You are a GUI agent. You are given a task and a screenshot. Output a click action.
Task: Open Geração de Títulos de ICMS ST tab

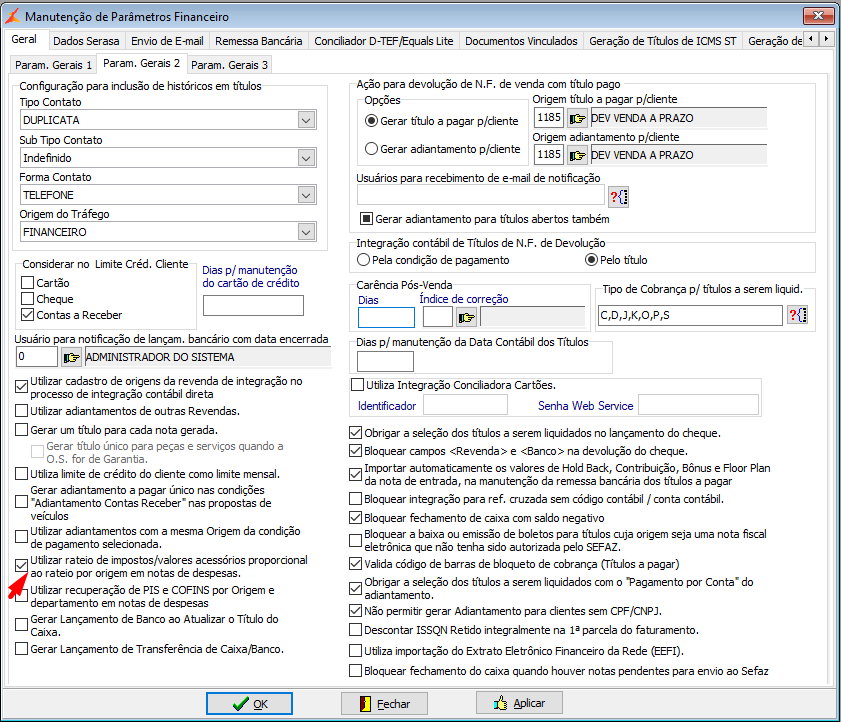662,41
